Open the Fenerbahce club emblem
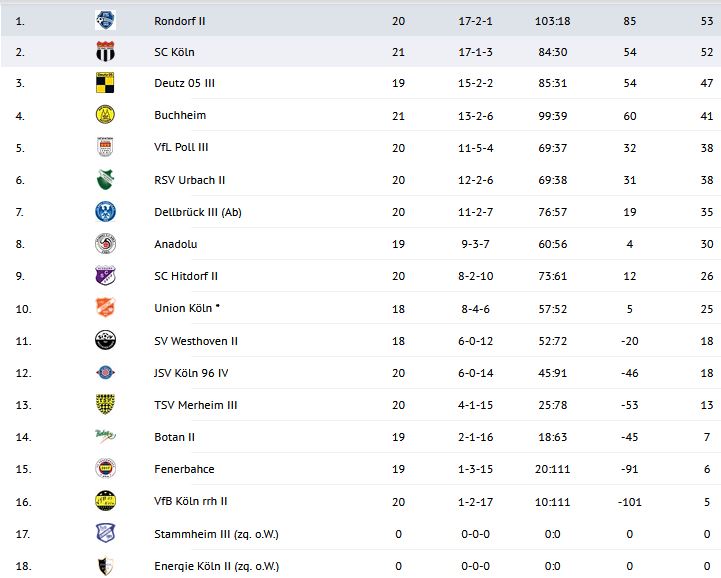 [105, 469]
